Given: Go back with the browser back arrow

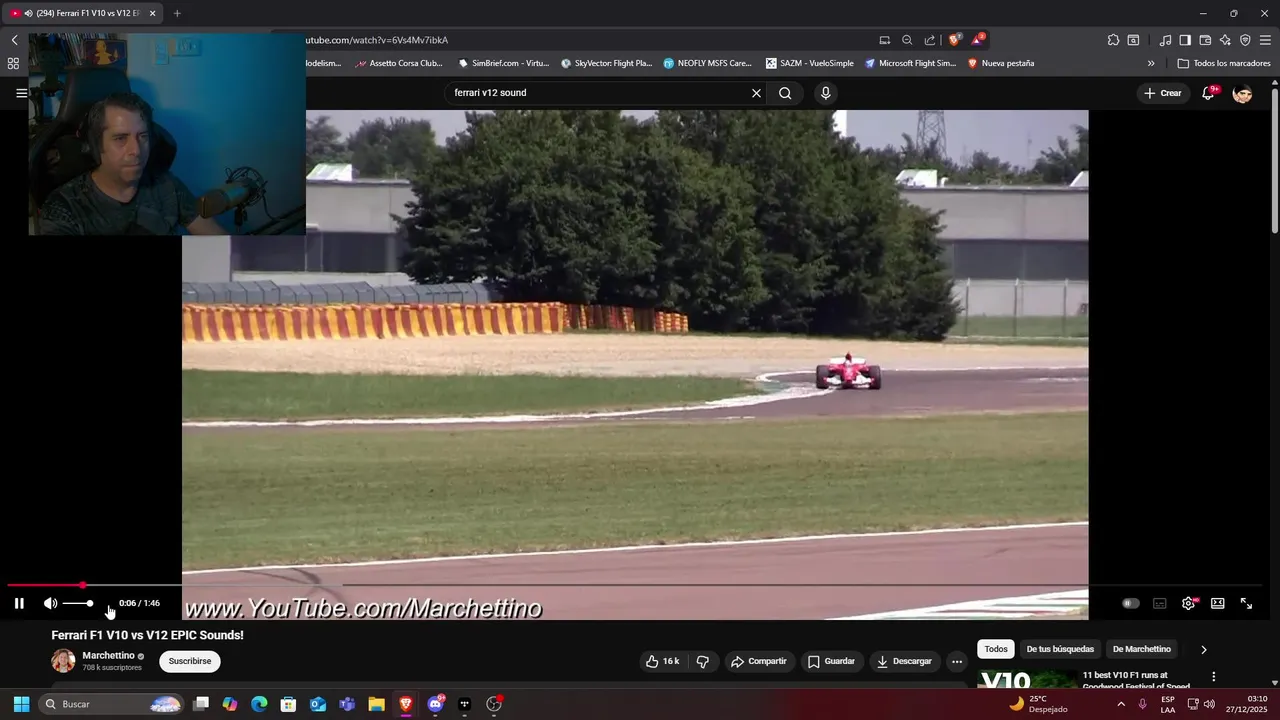Looking at the screenshot, I should click(x=14, y=40).
